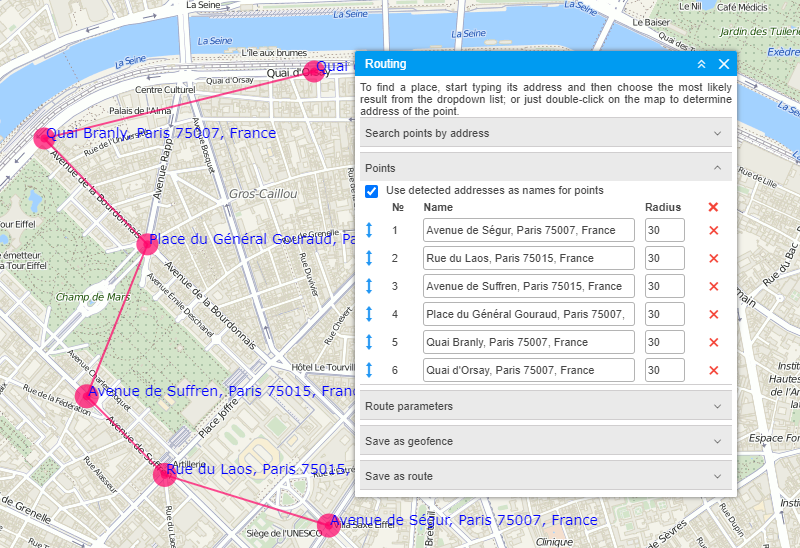This screenshot has width=800, height=548.
Task: Edit name field Rue du Laos
Action: [529, 258]
